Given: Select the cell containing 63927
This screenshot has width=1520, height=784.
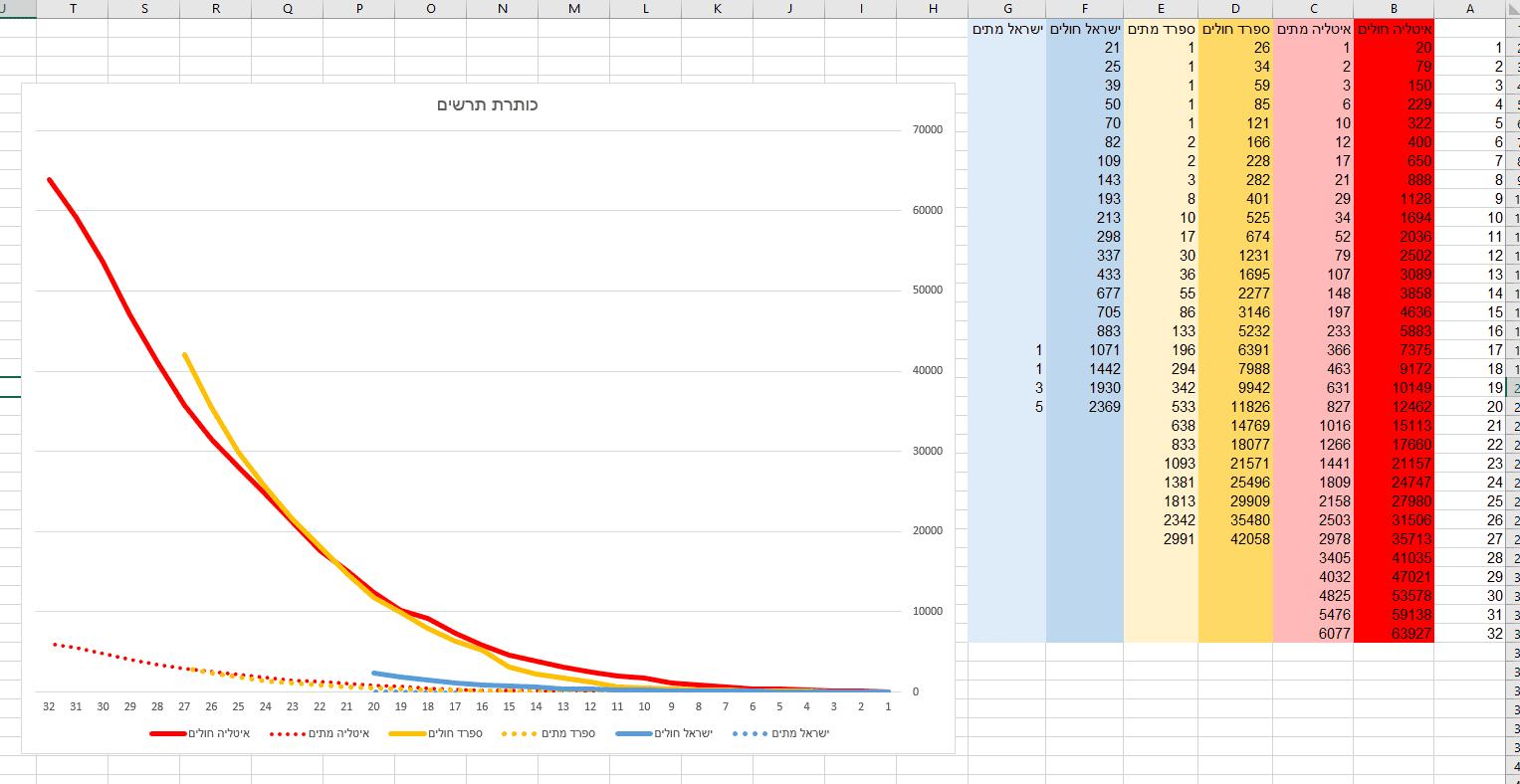Looking at the screenshot, I should point(1394,634).
